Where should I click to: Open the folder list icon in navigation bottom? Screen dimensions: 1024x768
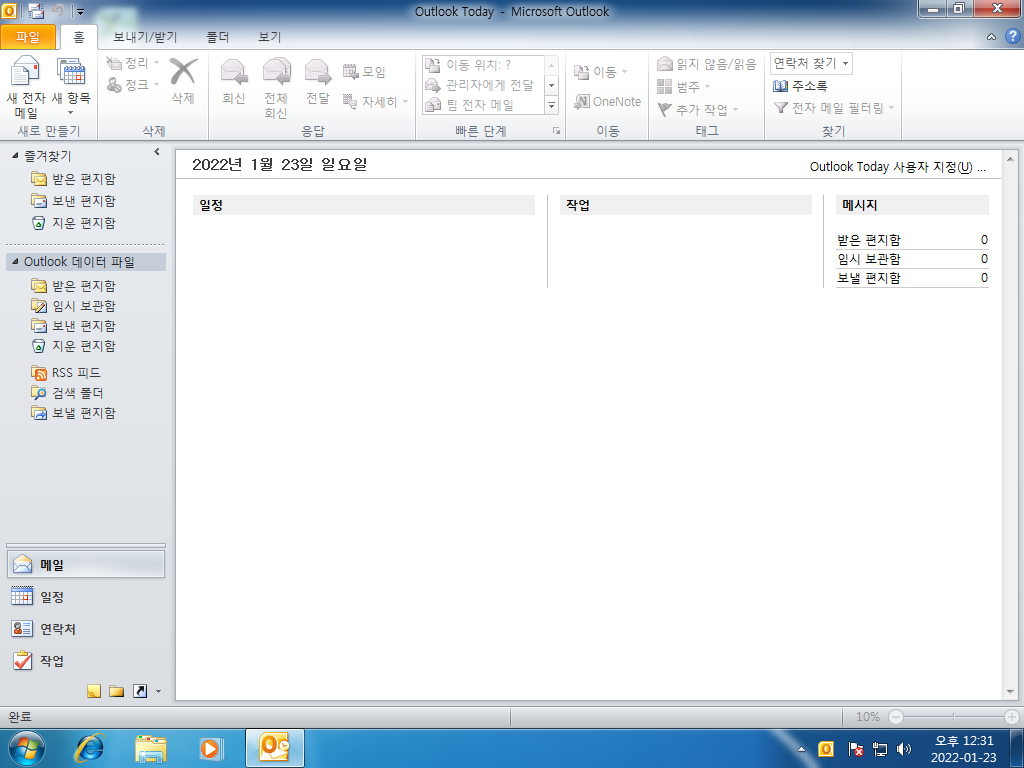coord(117,691)
